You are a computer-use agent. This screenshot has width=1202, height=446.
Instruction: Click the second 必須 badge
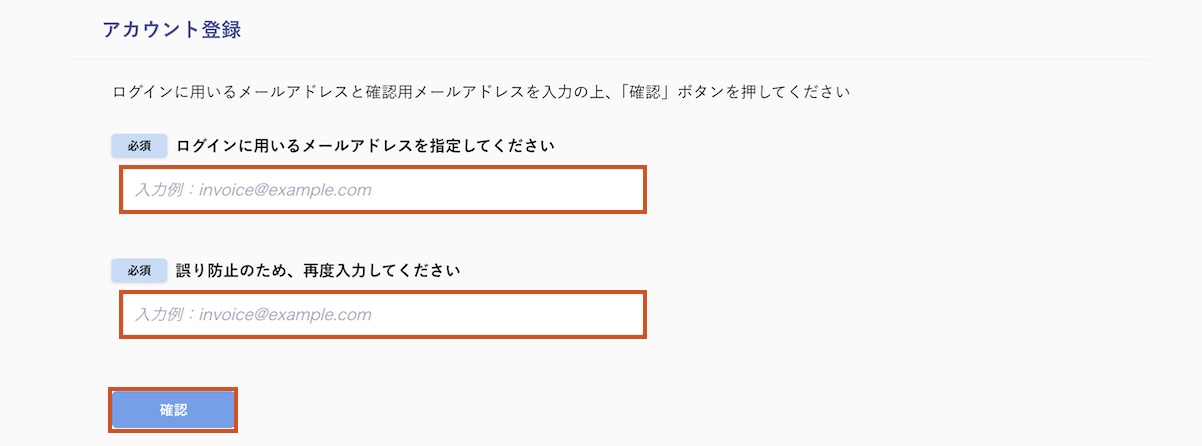[x=139, y=270]
